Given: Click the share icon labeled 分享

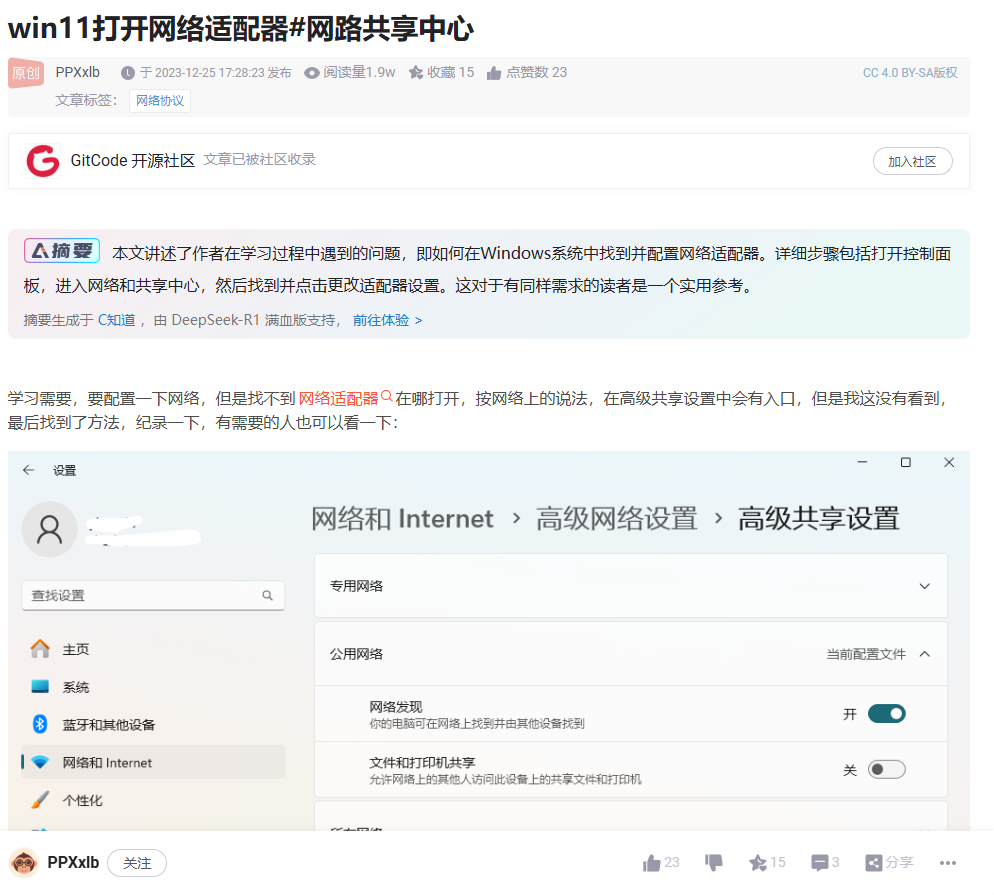Looking at the screenshot, I should pyautogui.click(x=874, y=863).
